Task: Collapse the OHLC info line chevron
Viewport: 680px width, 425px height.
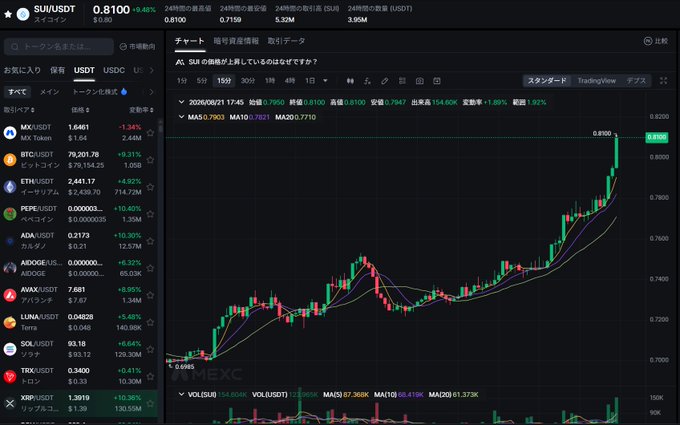Action: point(181,102)
